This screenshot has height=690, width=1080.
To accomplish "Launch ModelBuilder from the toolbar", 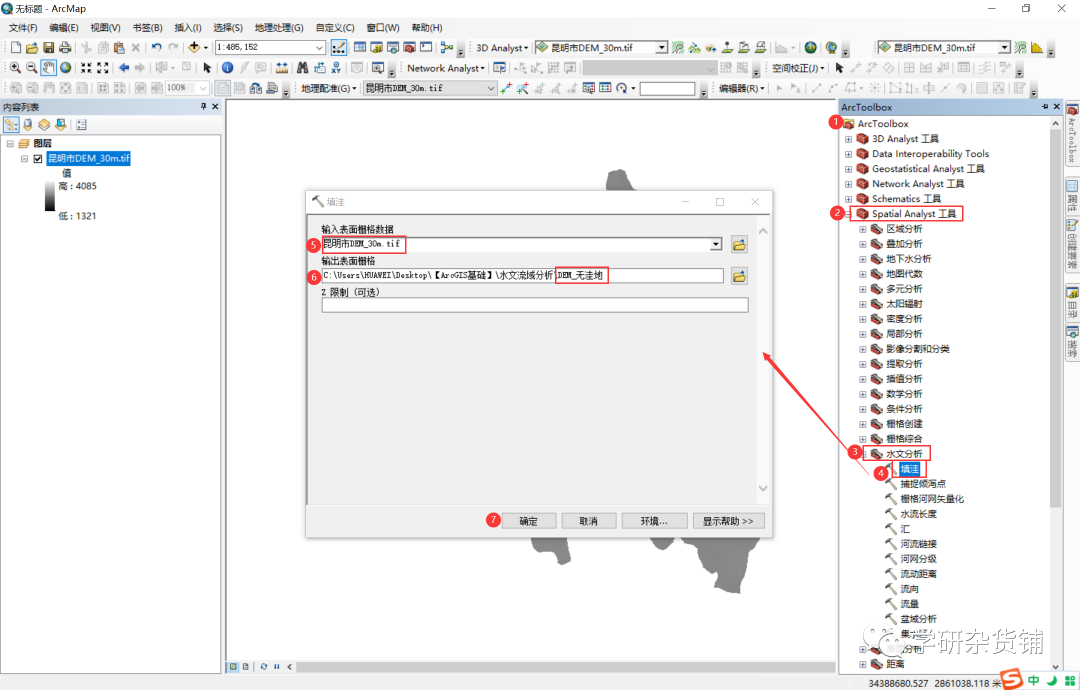I will coord(446,48).
